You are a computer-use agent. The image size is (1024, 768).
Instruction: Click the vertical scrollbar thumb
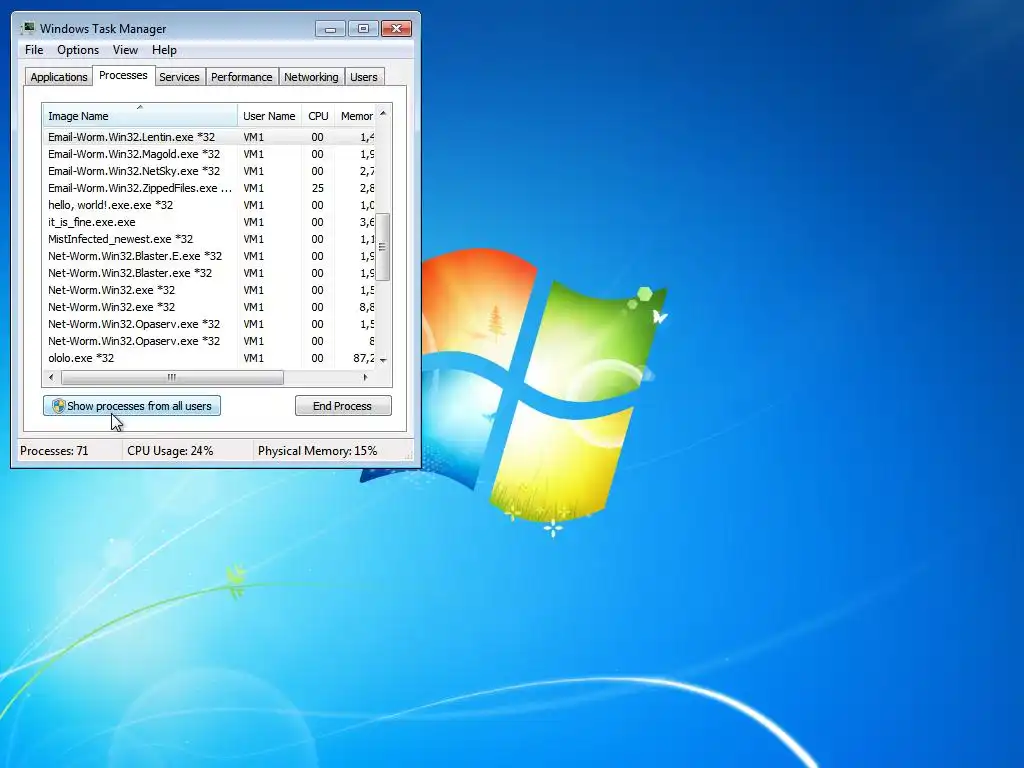383,247
